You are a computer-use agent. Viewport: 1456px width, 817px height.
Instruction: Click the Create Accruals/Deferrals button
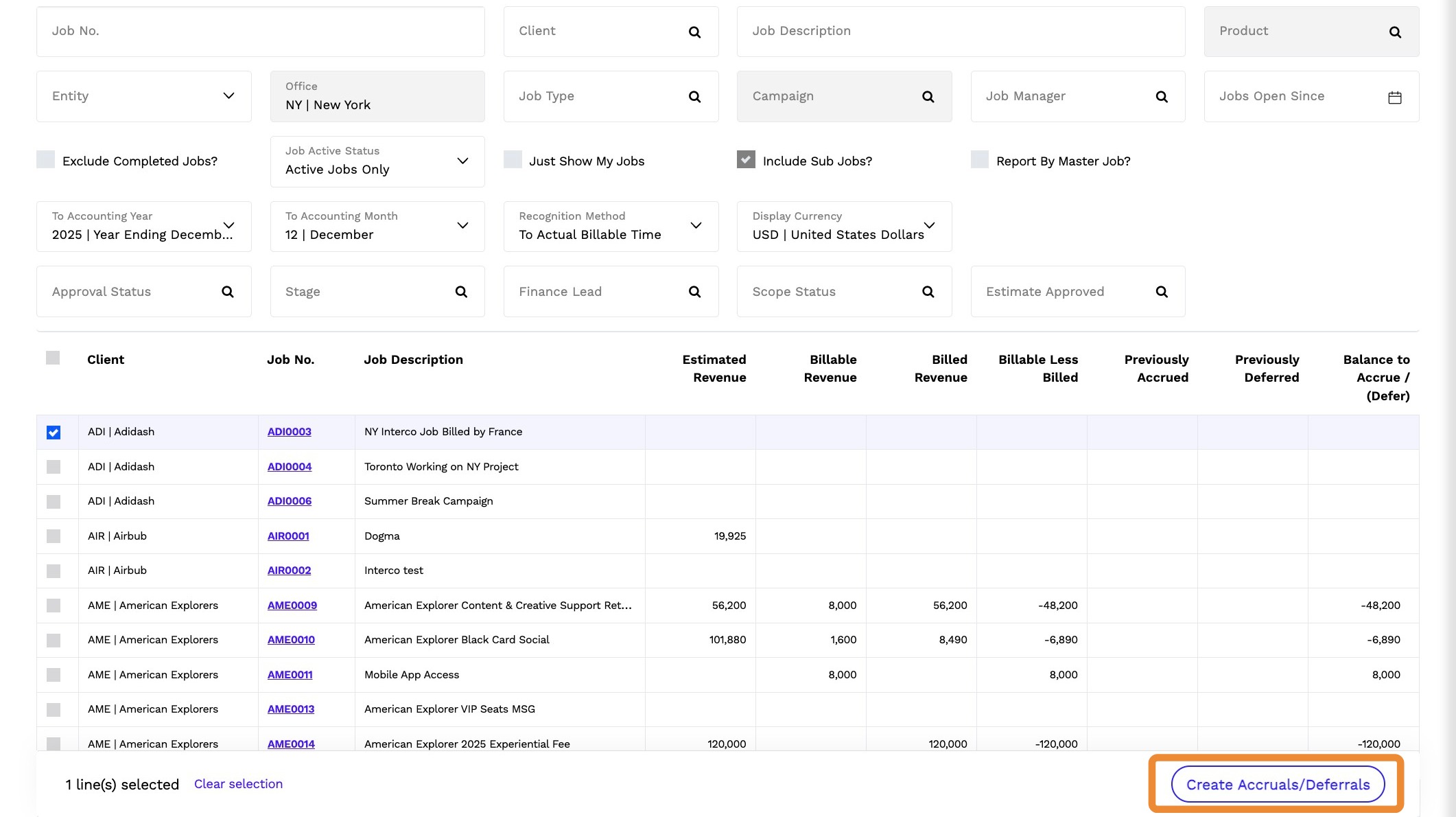click(x=1278, y=785)
